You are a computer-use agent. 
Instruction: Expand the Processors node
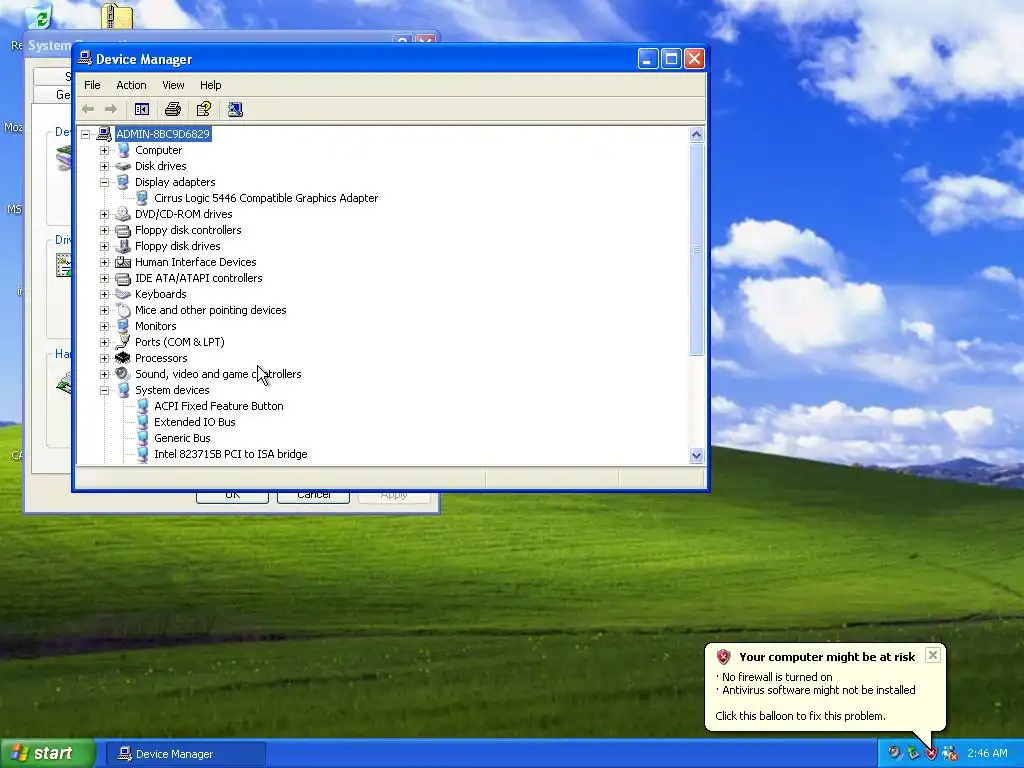tap(104, 358)
